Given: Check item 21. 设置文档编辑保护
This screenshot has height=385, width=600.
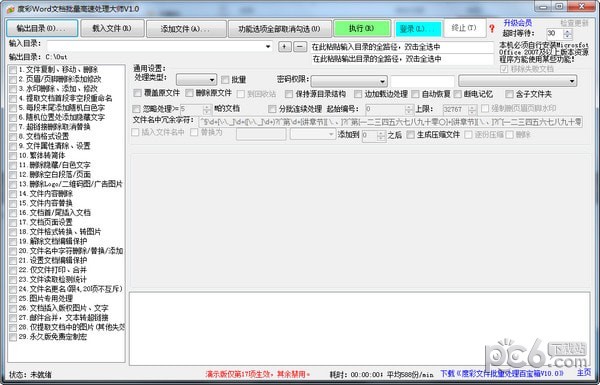Looking at the screenshot, I should click(x=13, y=261).
